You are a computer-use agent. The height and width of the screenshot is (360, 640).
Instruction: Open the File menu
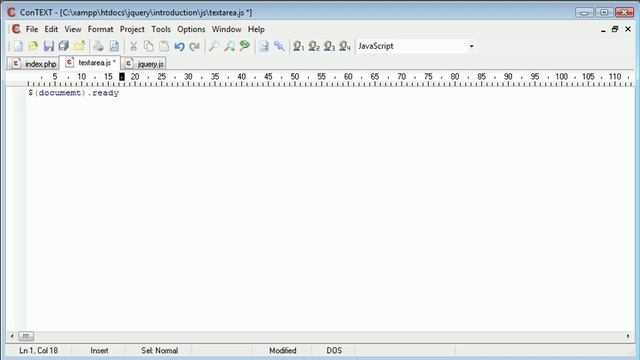tap(32, 29)
